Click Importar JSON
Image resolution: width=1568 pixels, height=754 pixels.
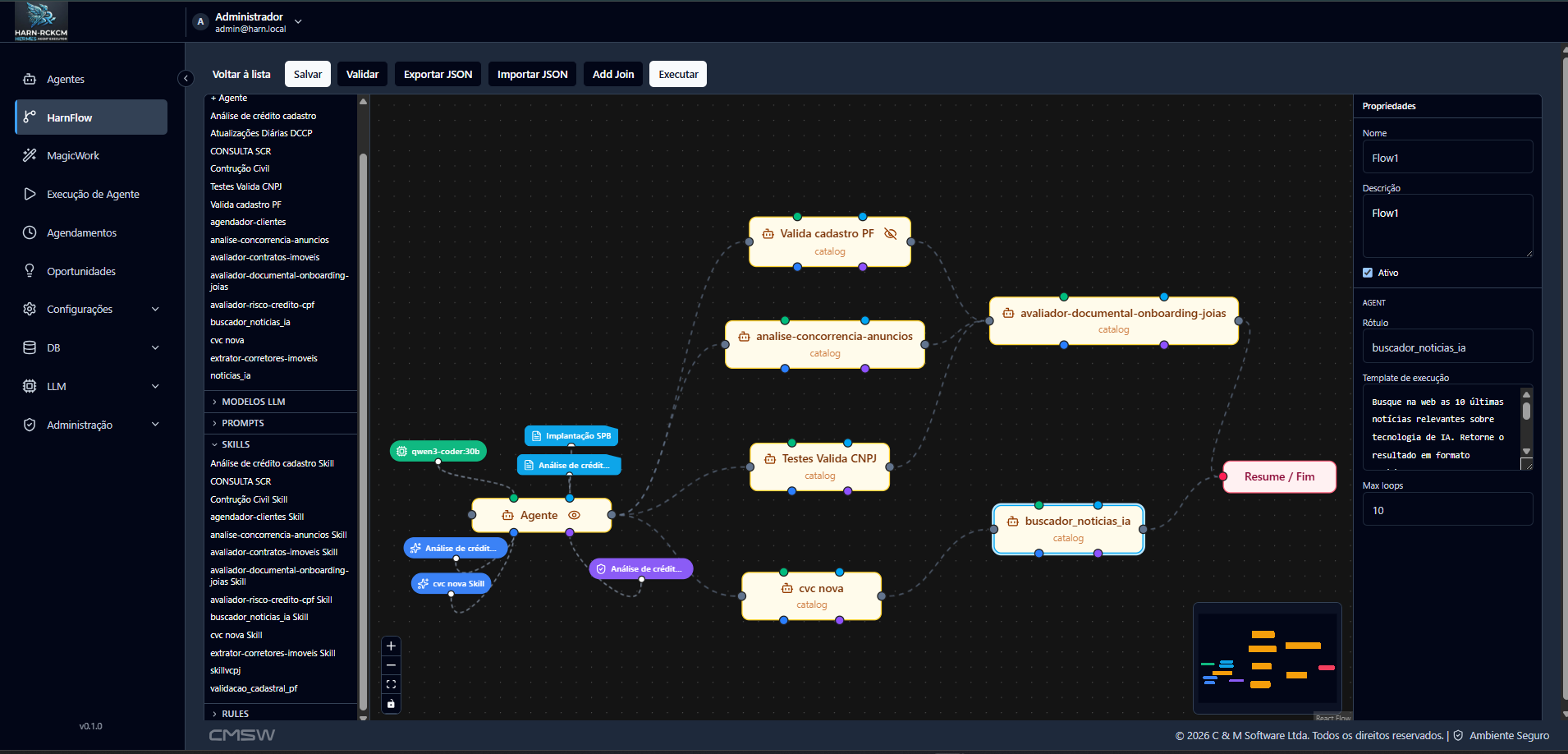(532, 74)
